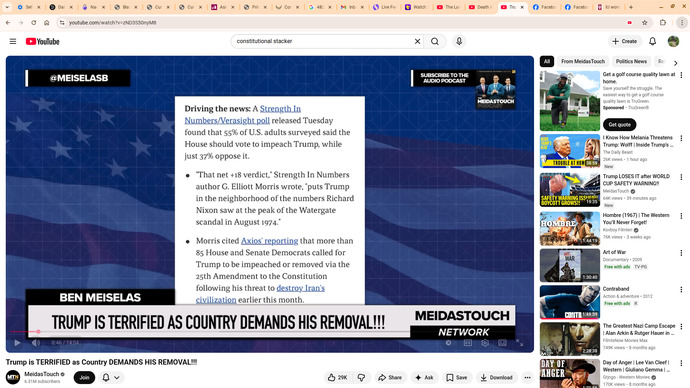The height and width of the screenshot is (388, 690).
Task: Open MeidasTouch channel avatar
Action: [x=13, y=377]
